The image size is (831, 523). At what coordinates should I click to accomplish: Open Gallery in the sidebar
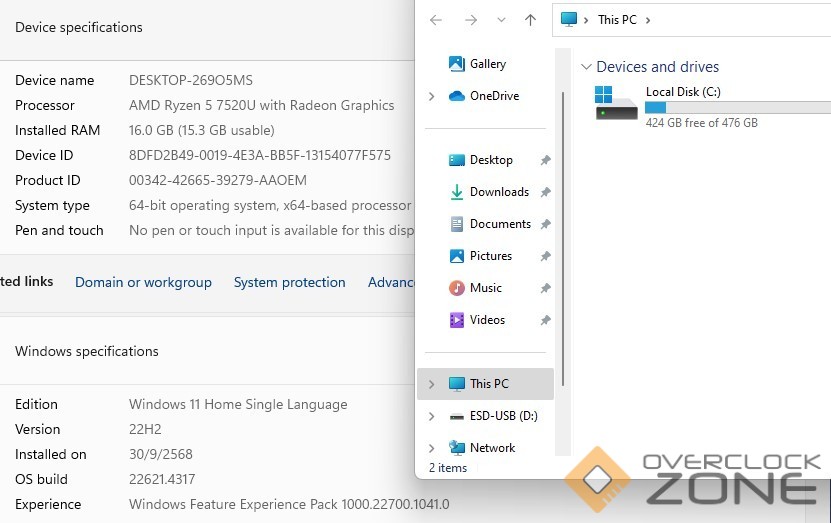tap(487, 64)
